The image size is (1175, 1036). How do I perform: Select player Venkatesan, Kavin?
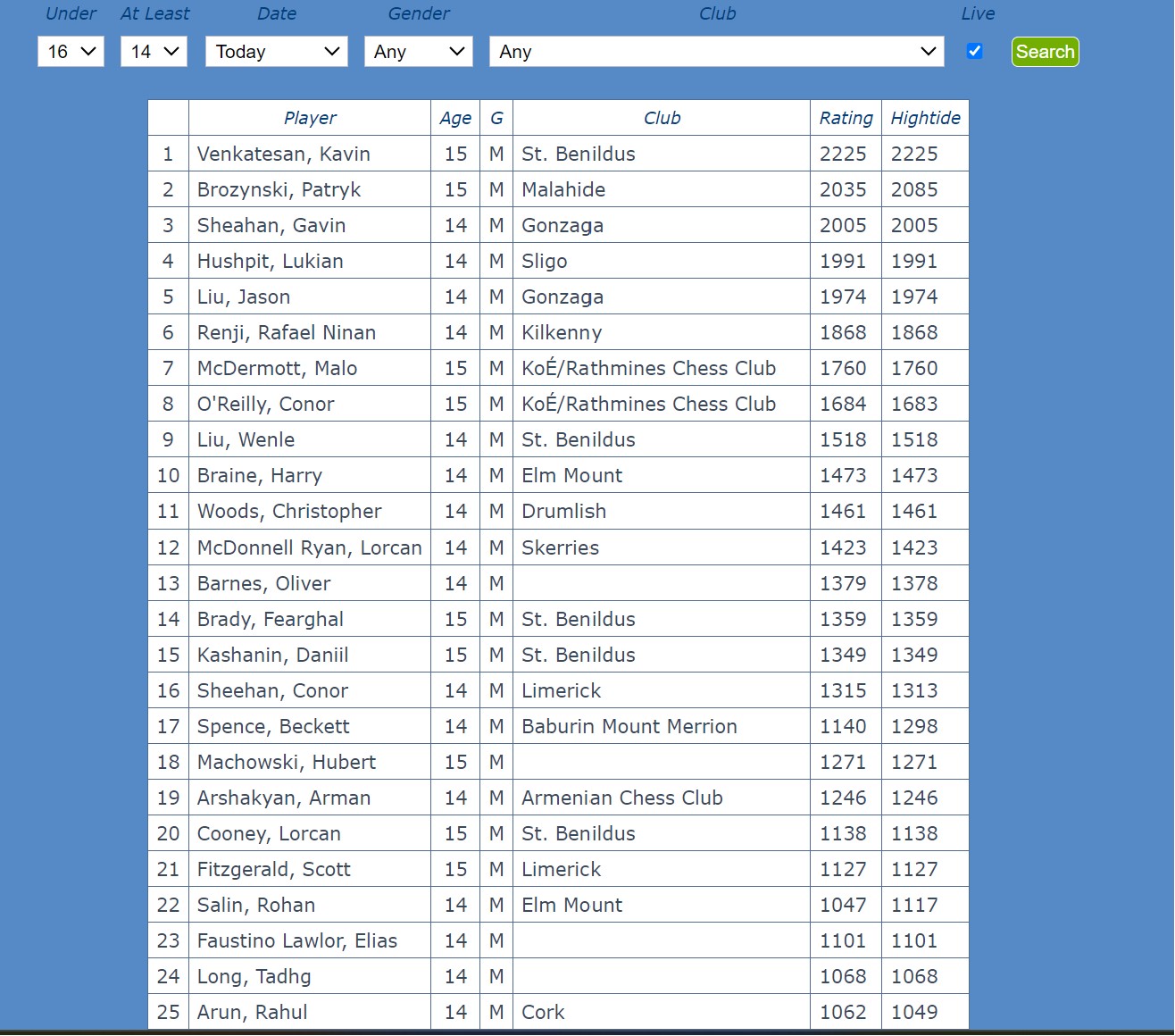coord(284,153)
